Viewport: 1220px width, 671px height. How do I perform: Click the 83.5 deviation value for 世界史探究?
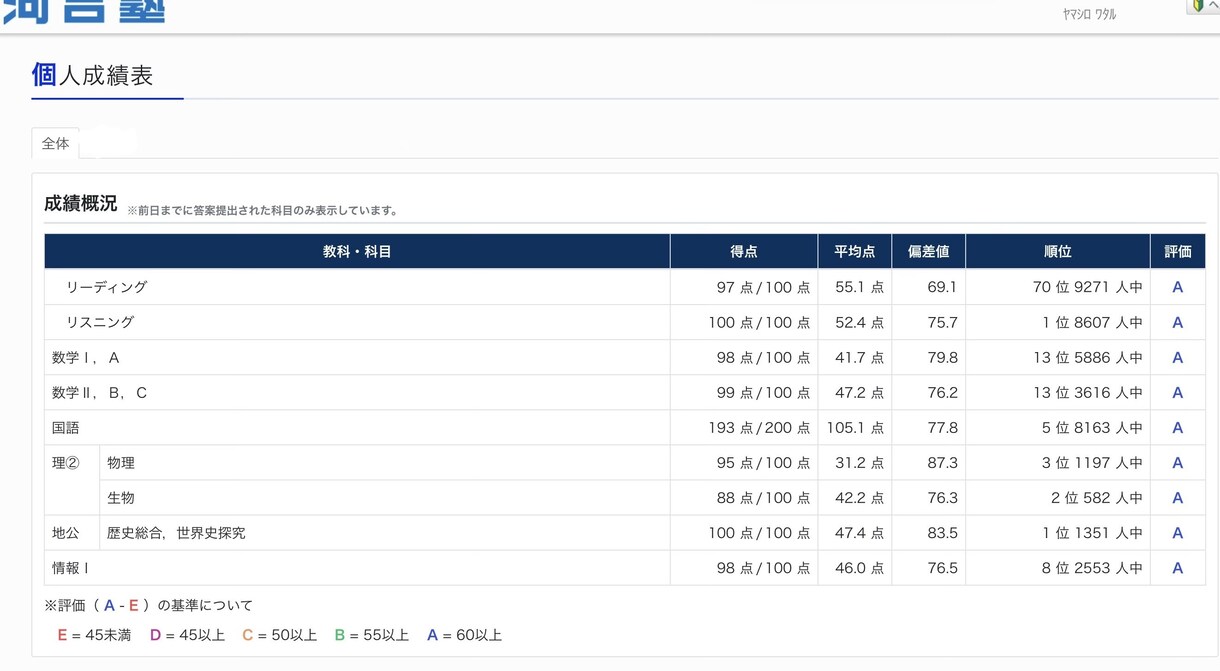pyautogui.click(x=942, y=533)
